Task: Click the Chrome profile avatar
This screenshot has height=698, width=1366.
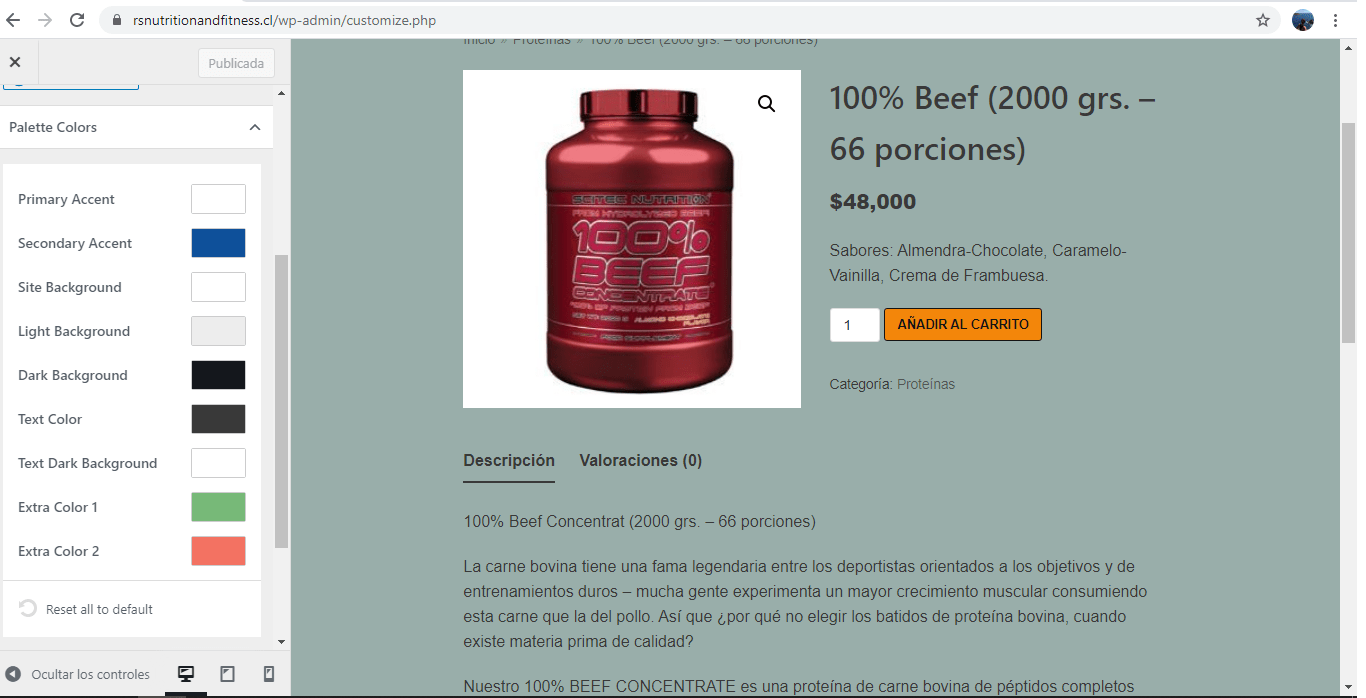Action: tap(1302, 20)
